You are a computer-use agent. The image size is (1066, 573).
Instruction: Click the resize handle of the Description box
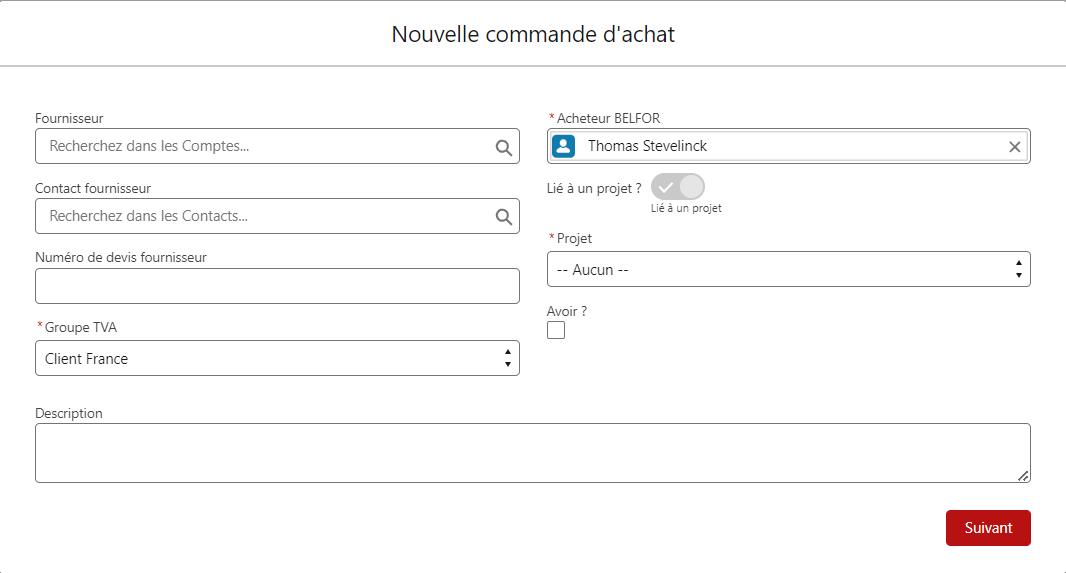(1022, 476)
